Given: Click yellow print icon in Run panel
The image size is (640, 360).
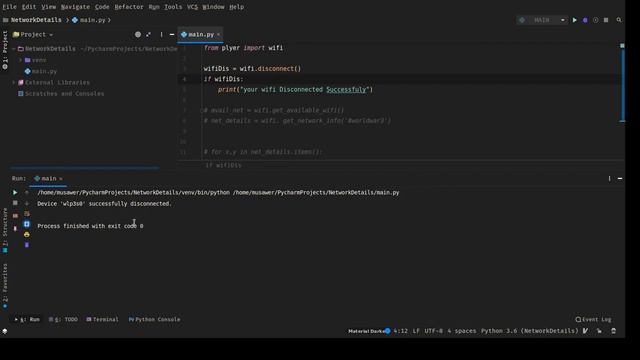Looking at the screenshot, I should 27,235.
